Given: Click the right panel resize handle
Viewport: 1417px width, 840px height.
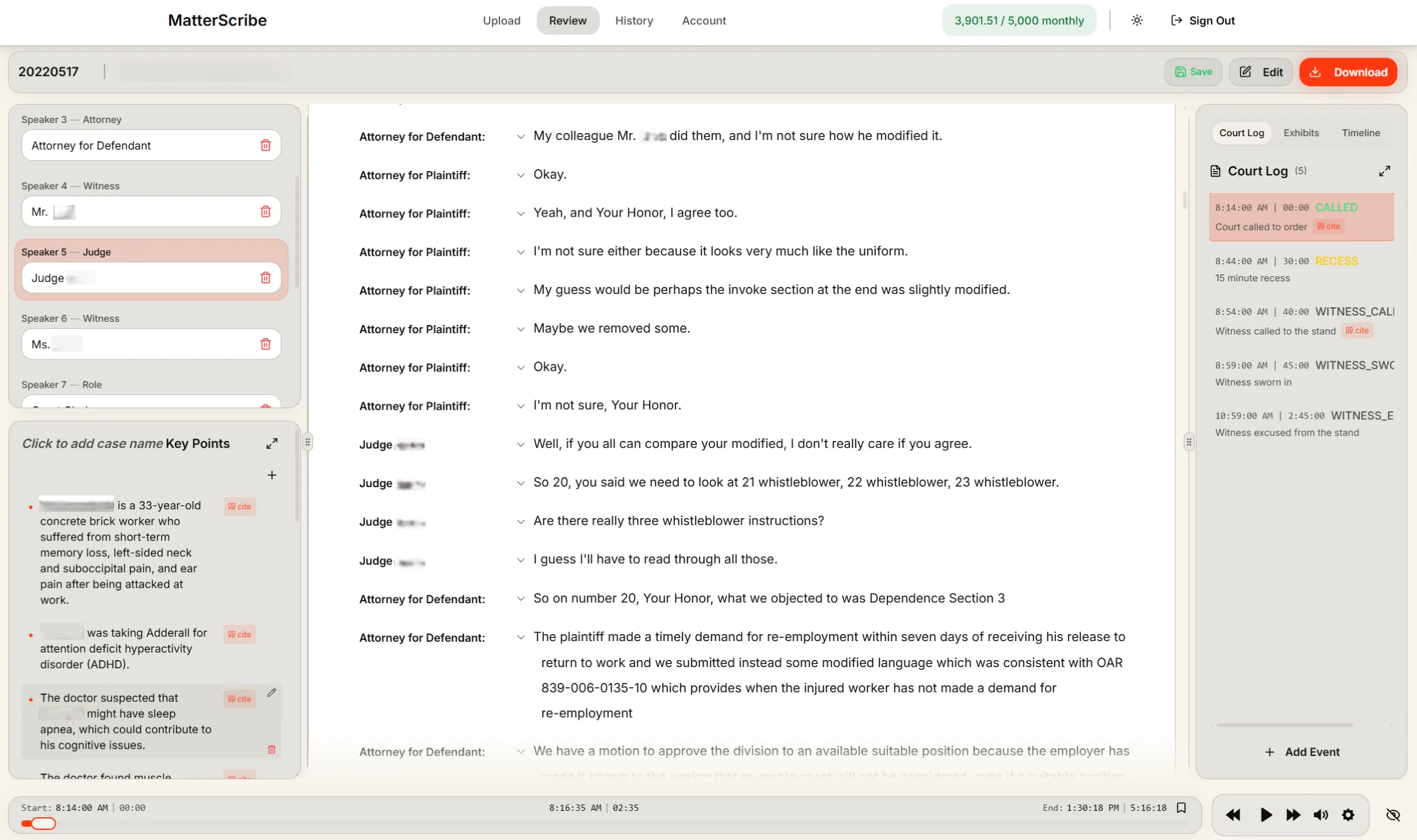Looking at the screenshot, I should pos(1189,442).
